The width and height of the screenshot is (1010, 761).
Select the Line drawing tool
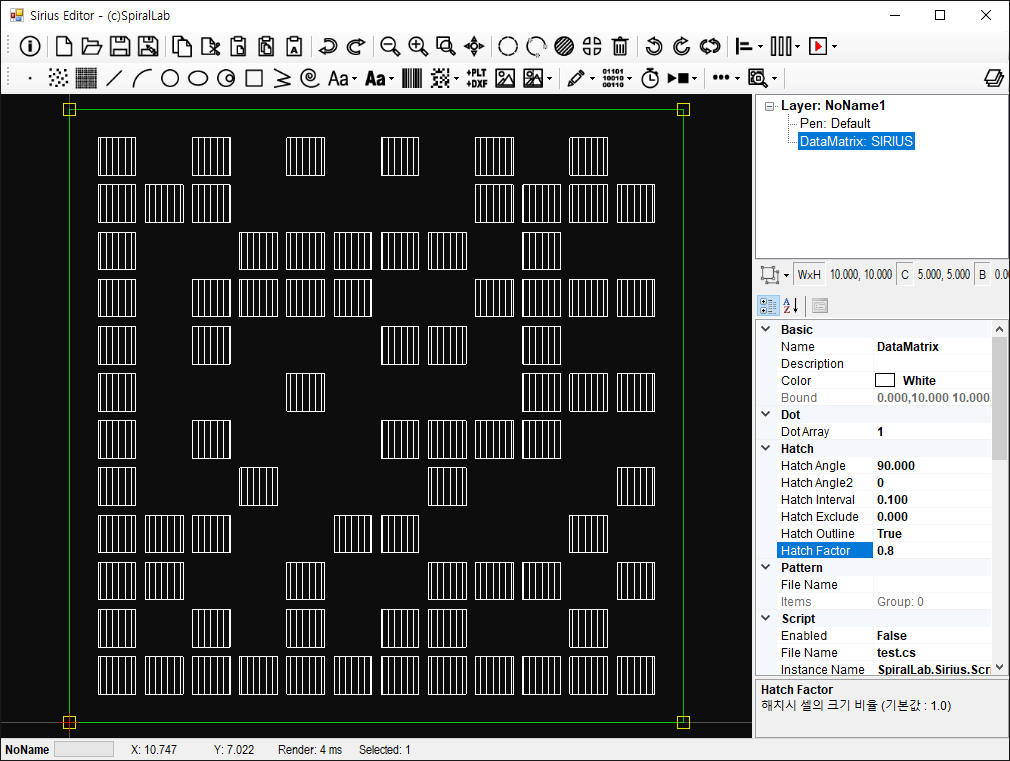pos(114,79)
